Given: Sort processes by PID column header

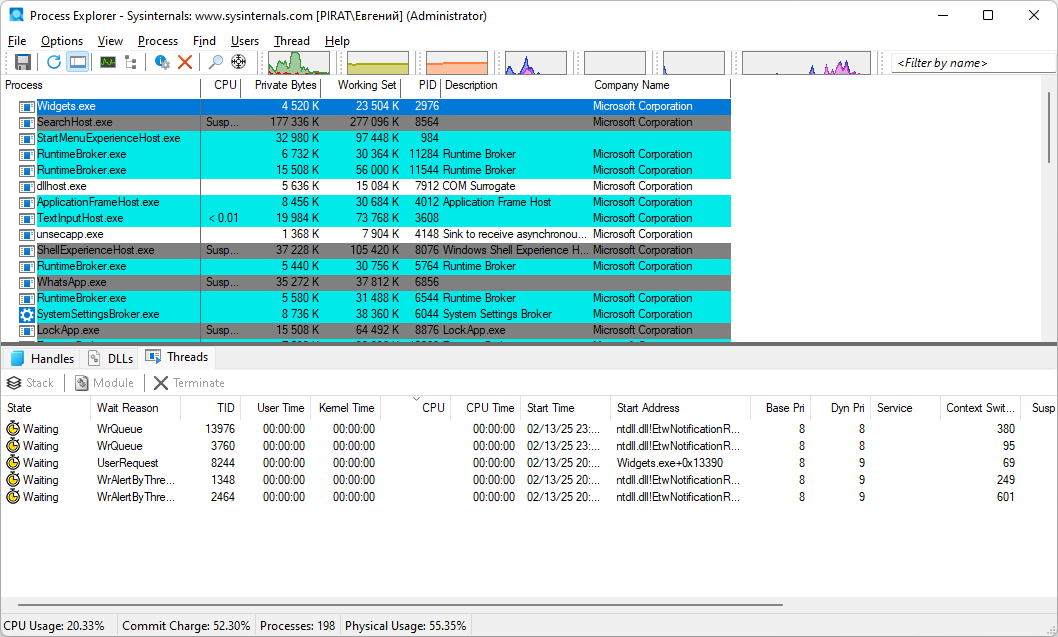Looking at the screenshot, I should [421, 85].
